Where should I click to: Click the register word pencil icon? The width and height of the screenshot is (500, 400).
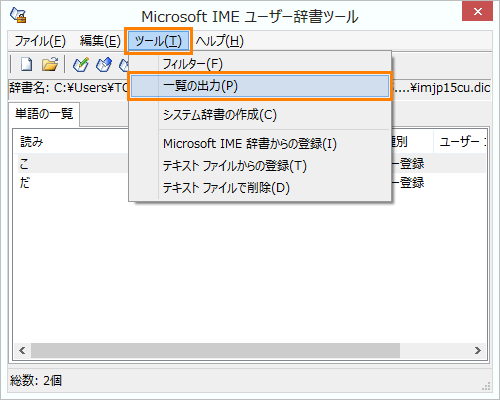click(81, 64)
